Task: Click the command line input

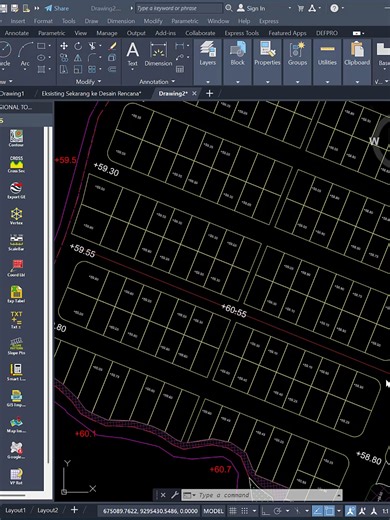Action: (260, 495)
